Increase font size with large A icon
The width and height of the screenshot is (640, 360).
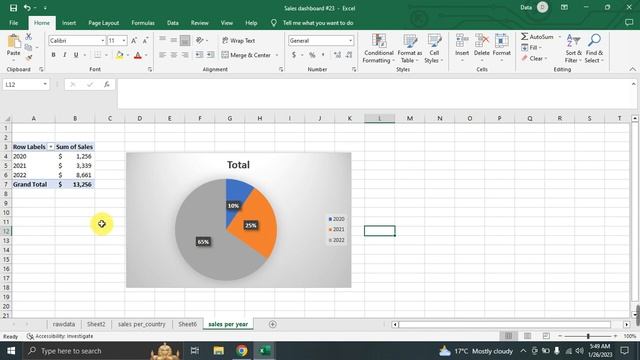[x=134, y=40]
